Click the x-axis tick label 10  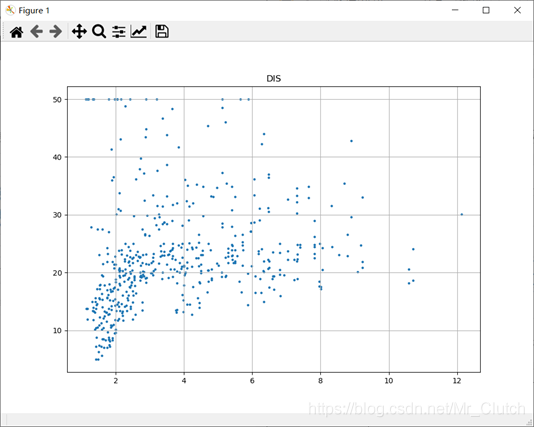coord(389,381)
